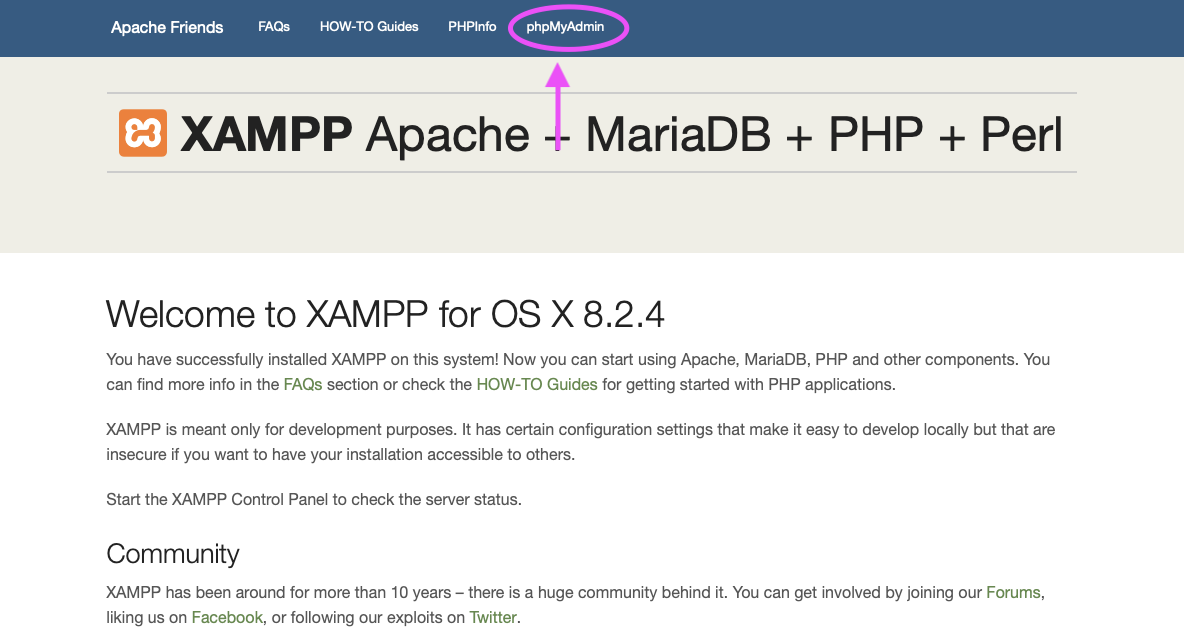Click the Perl text in the banner title
1184x638 pixels.
1020,134
